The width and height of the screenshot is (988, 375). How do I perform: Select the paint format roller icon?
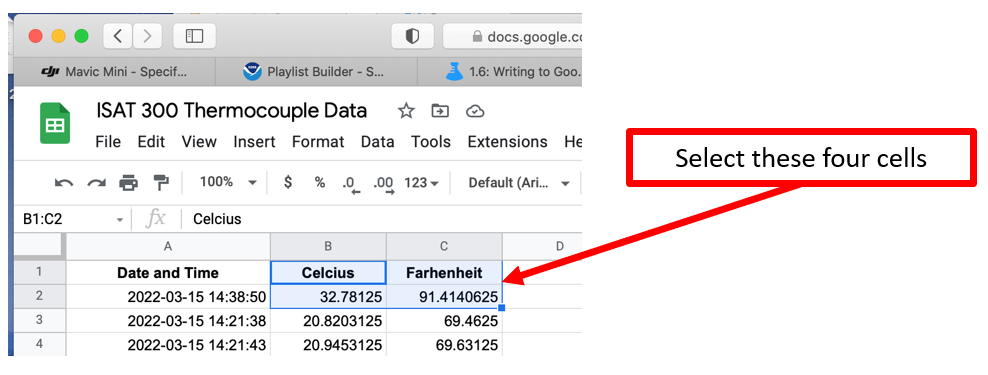tap(161, 183)
